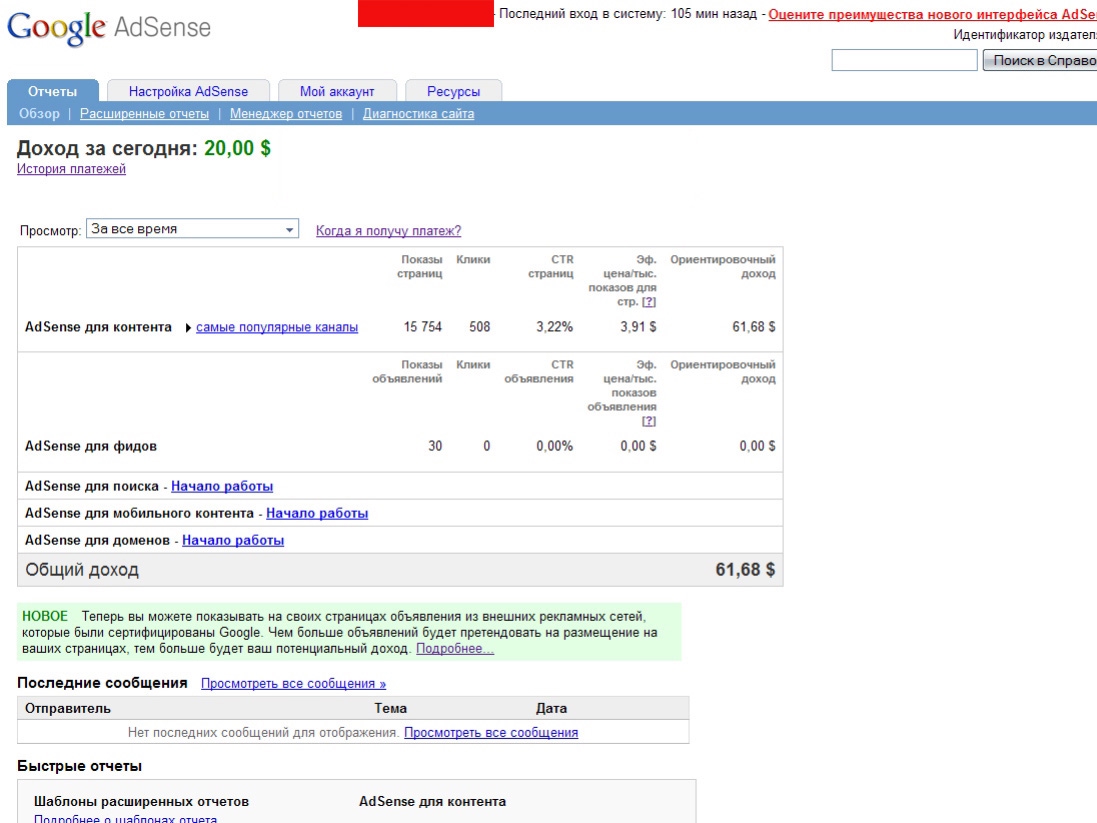Viewport: 1097px width, 823px height.
Task: Click the Когда я получу платеж? link
Action: click(x=388, y=230)
